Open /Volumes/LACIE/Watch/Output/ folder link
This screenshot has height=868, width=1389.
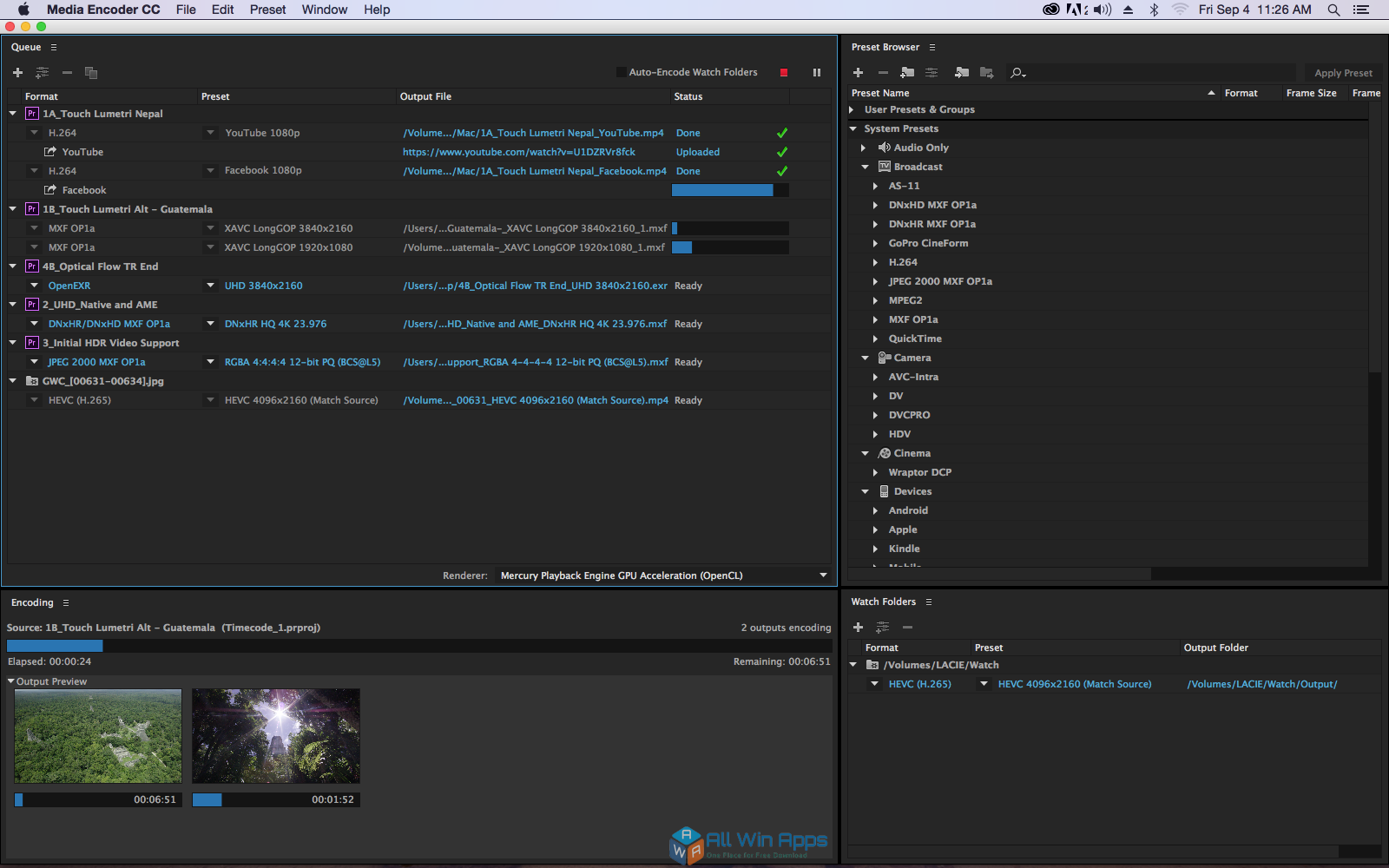coord(1262,684)
